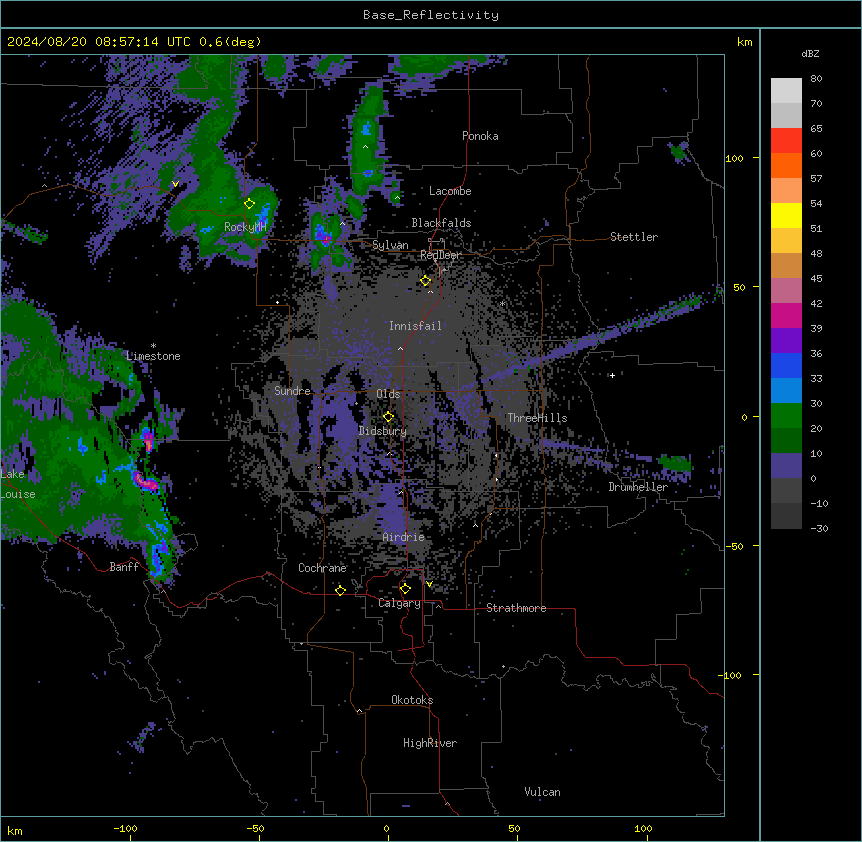This screenshot has height=842, width=862.
Task: Click the 65 value on the dBZ scale
Action: click(816, 128)
